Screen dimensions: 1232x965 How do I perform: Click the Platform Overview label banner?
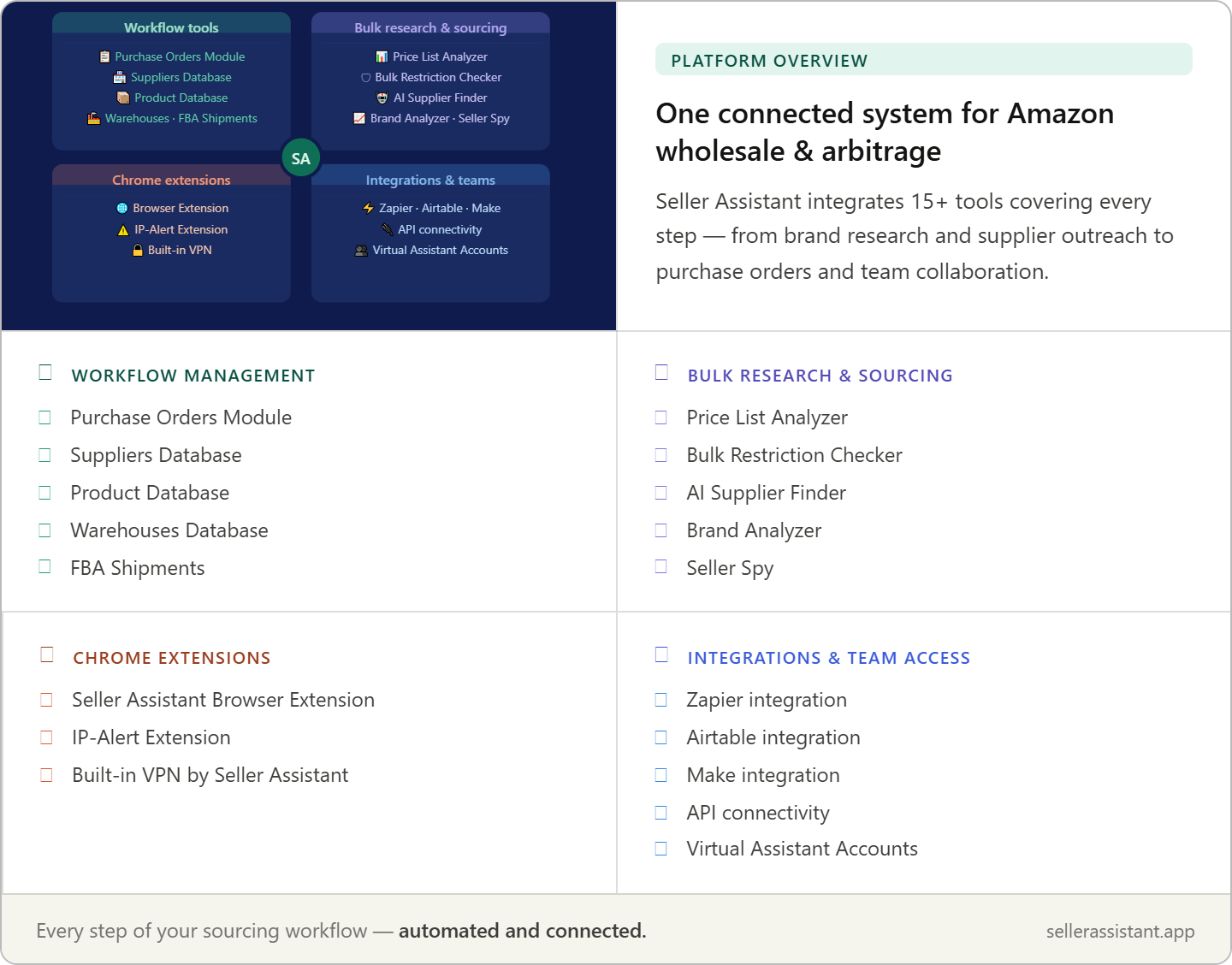tap(924, 60)
